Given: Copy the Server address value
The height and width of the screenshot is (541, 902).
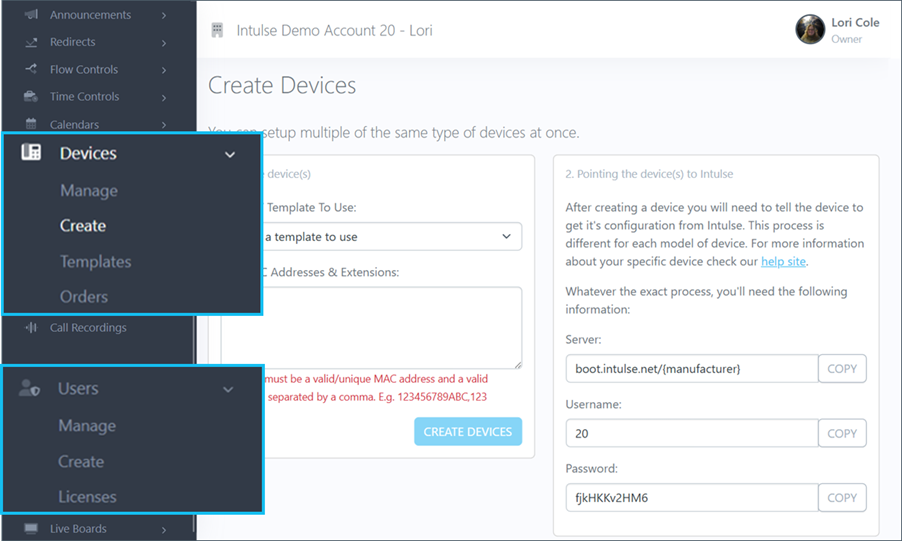Looking at the screenshot, I should (842, 369).
